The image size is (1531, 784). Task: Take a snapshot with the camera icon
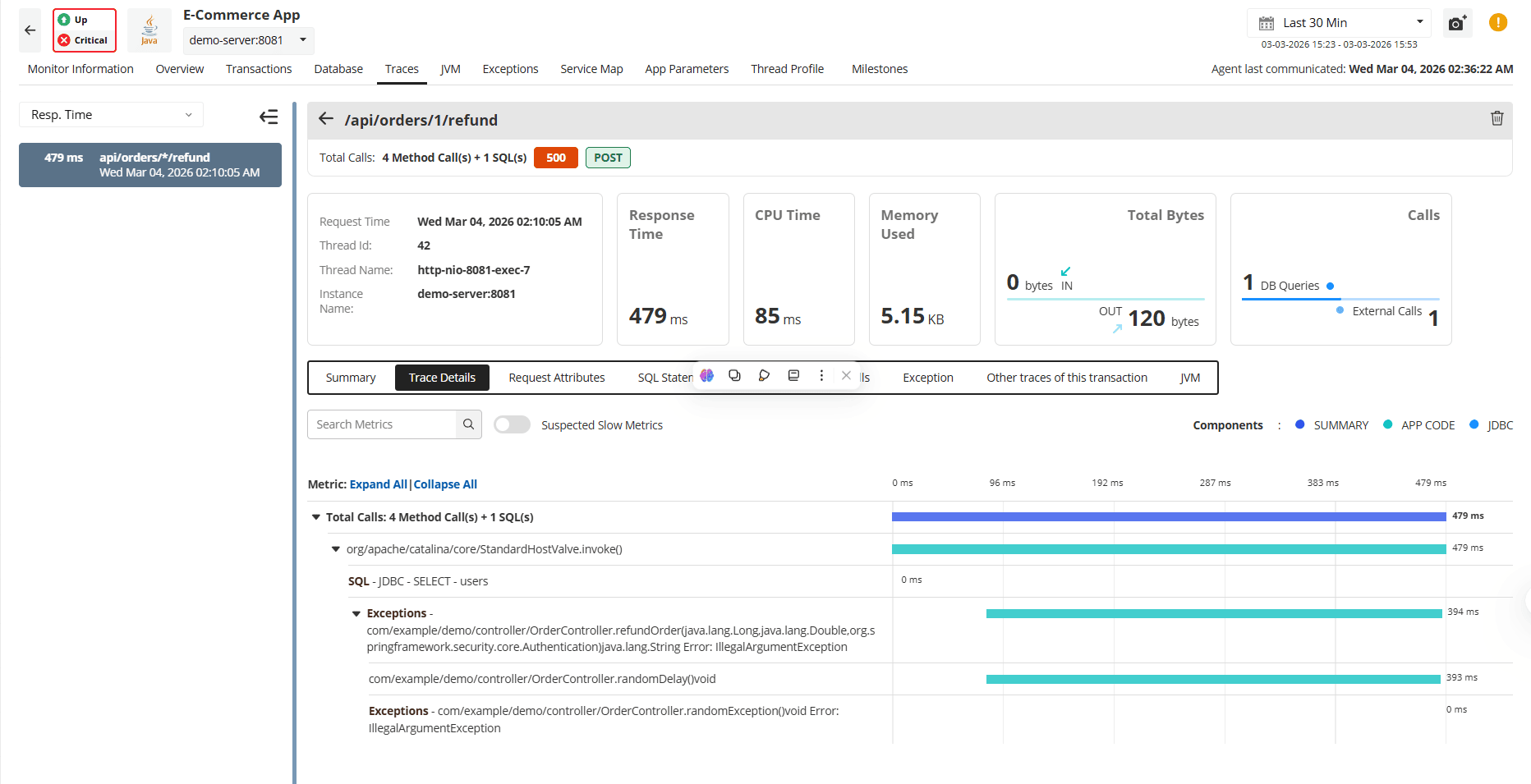point(1457,23)
